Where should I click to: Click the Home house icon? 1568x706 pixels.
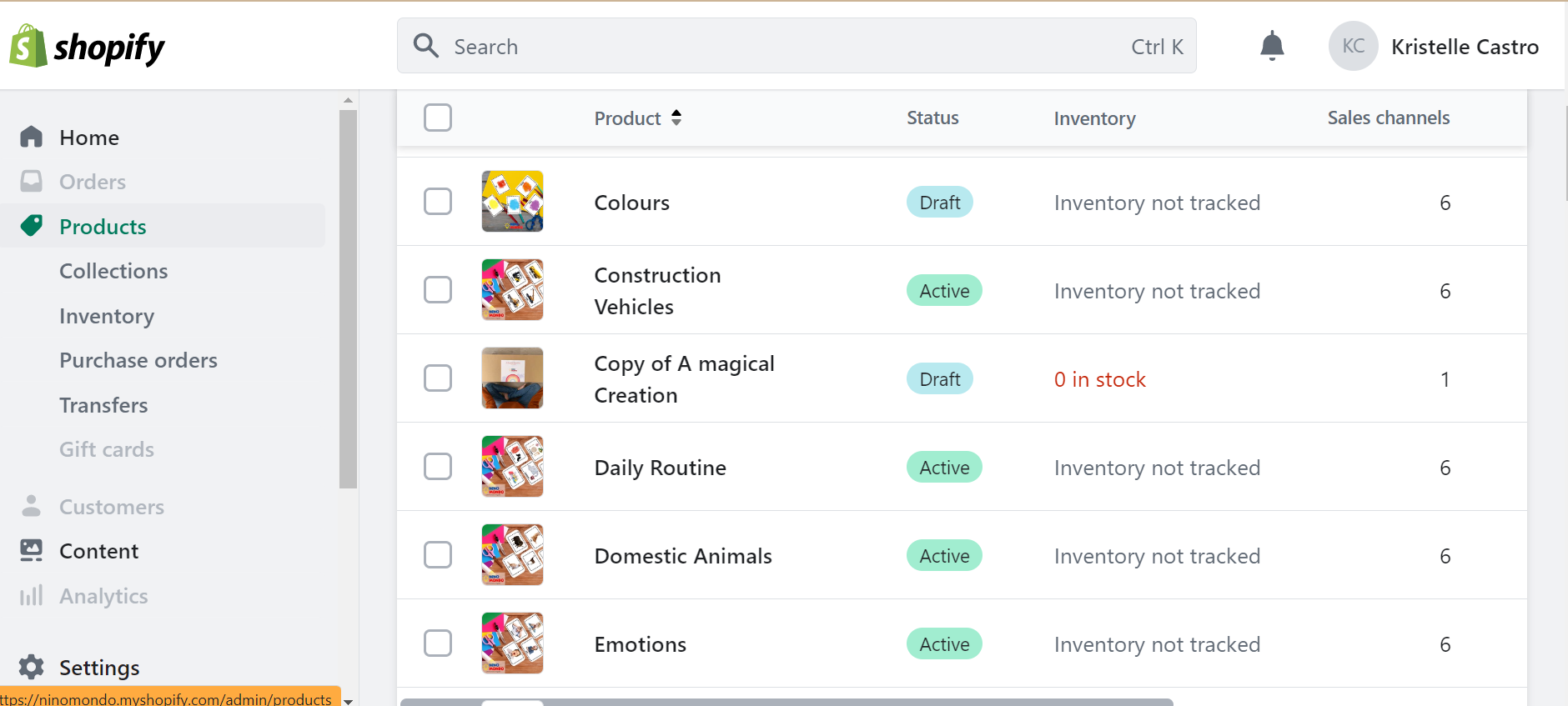click(x=32, y=137)
